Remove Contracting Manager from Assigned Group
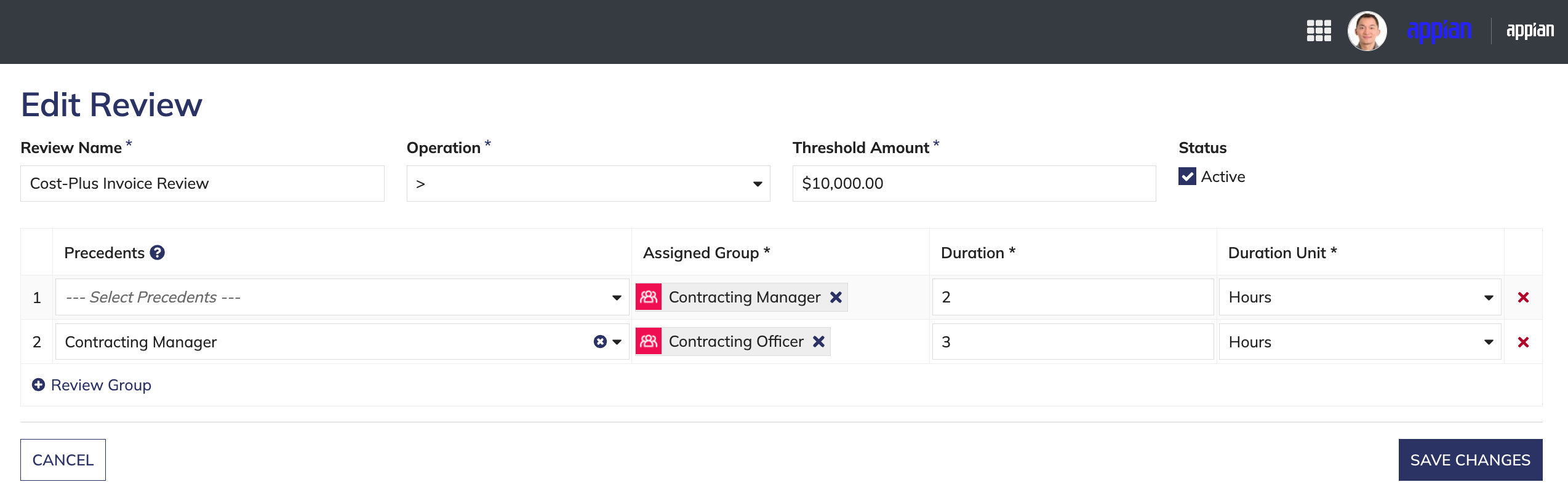 pos(836,297)
